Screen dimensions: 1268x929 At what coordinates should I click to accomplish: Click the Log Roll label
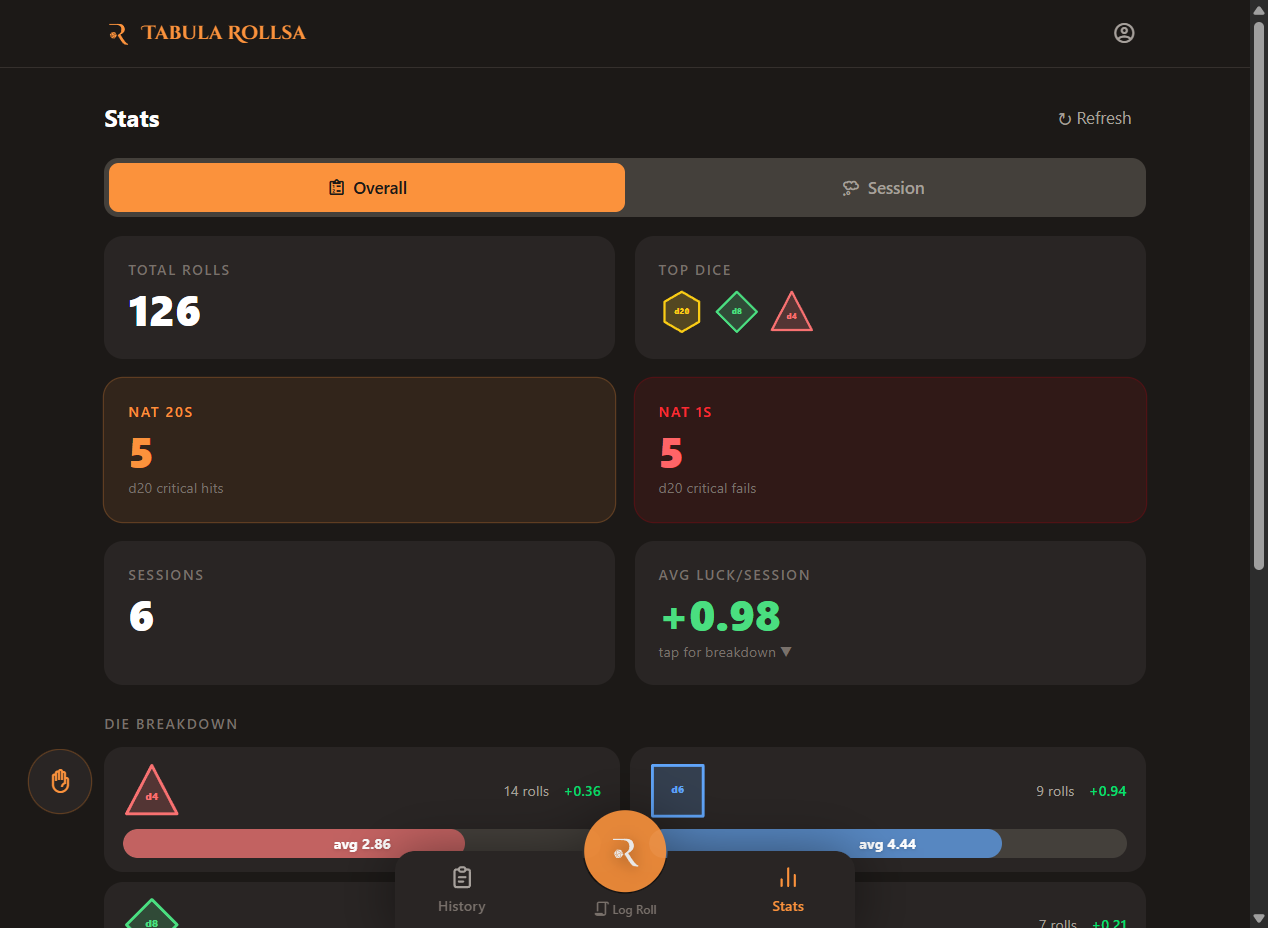click(x=625, y=909)
